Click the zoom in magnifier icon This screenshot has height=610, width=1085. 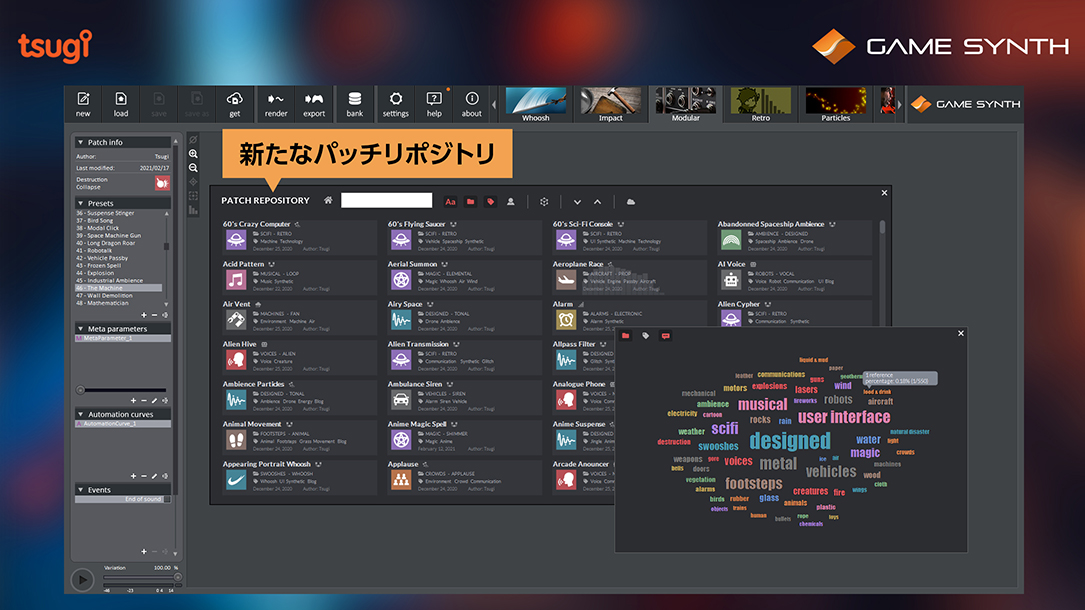(x=193, y=154)
